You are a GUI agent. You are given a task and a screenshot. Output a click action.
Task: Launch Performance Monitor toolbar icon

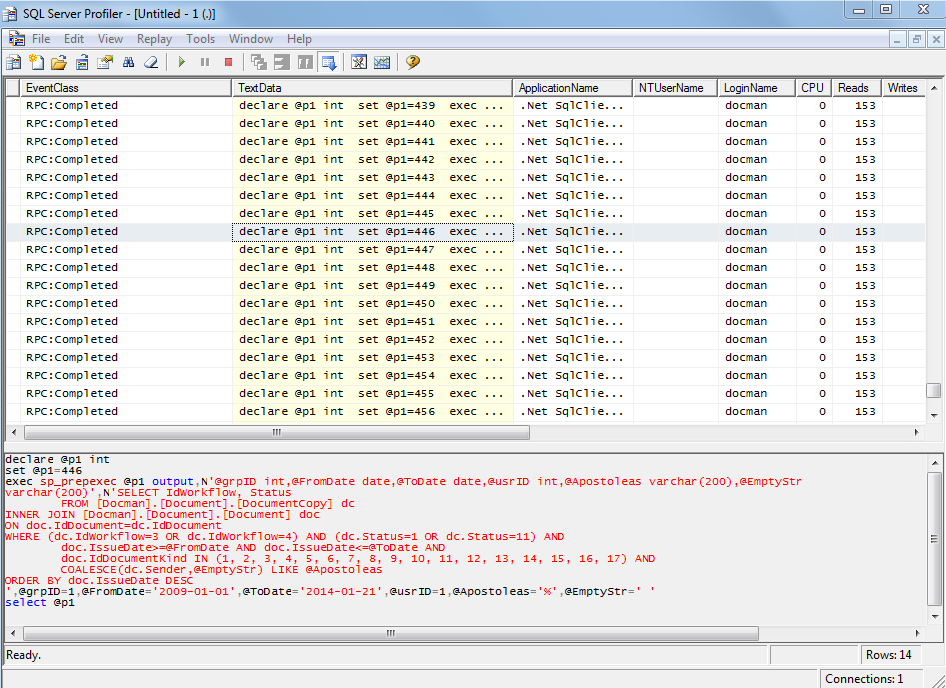[x=382, y=62]
